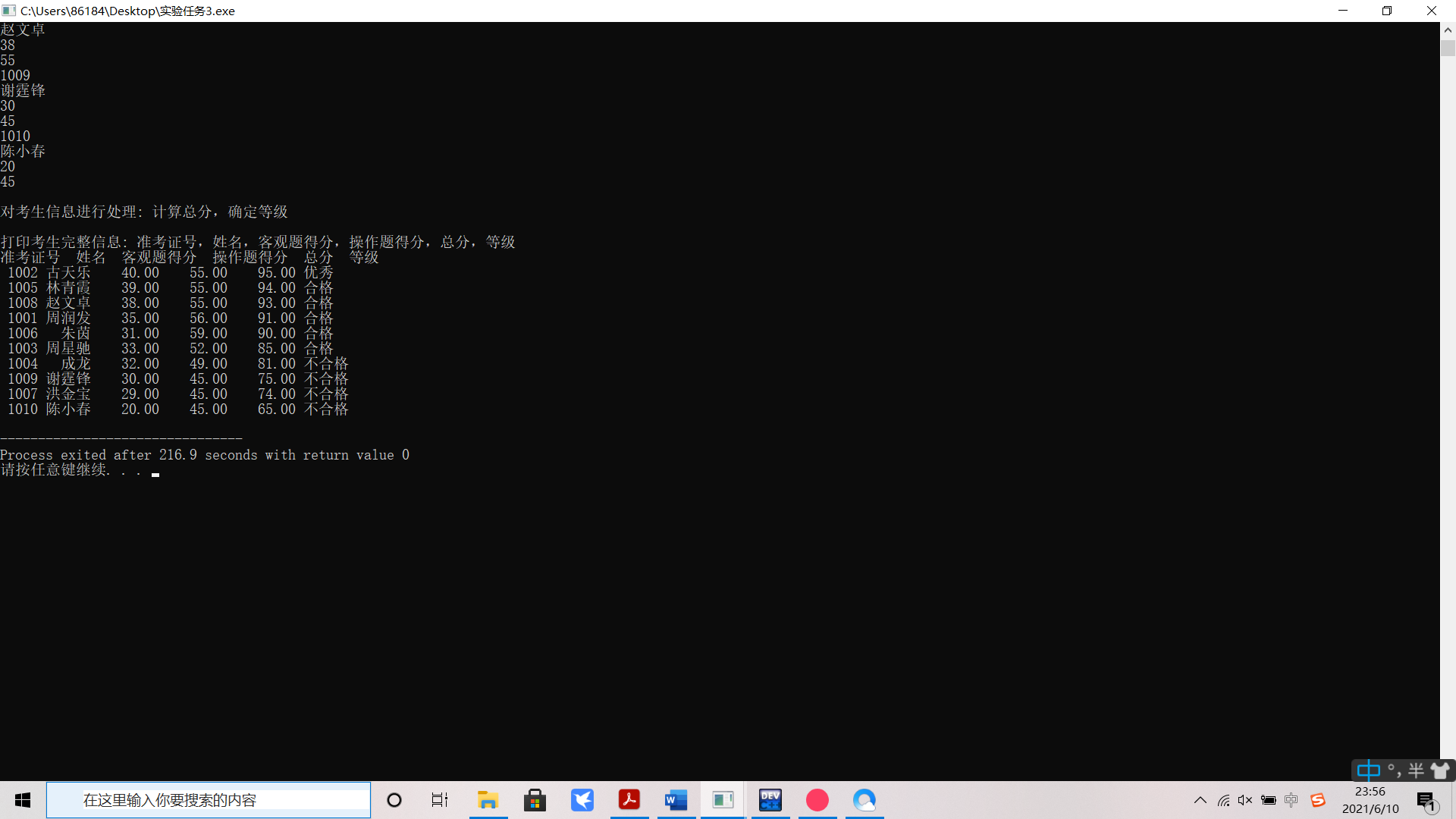Open Dev-C++ from the taskbar
Viewport: 1456px width, 819px height.
pos(770,800)
